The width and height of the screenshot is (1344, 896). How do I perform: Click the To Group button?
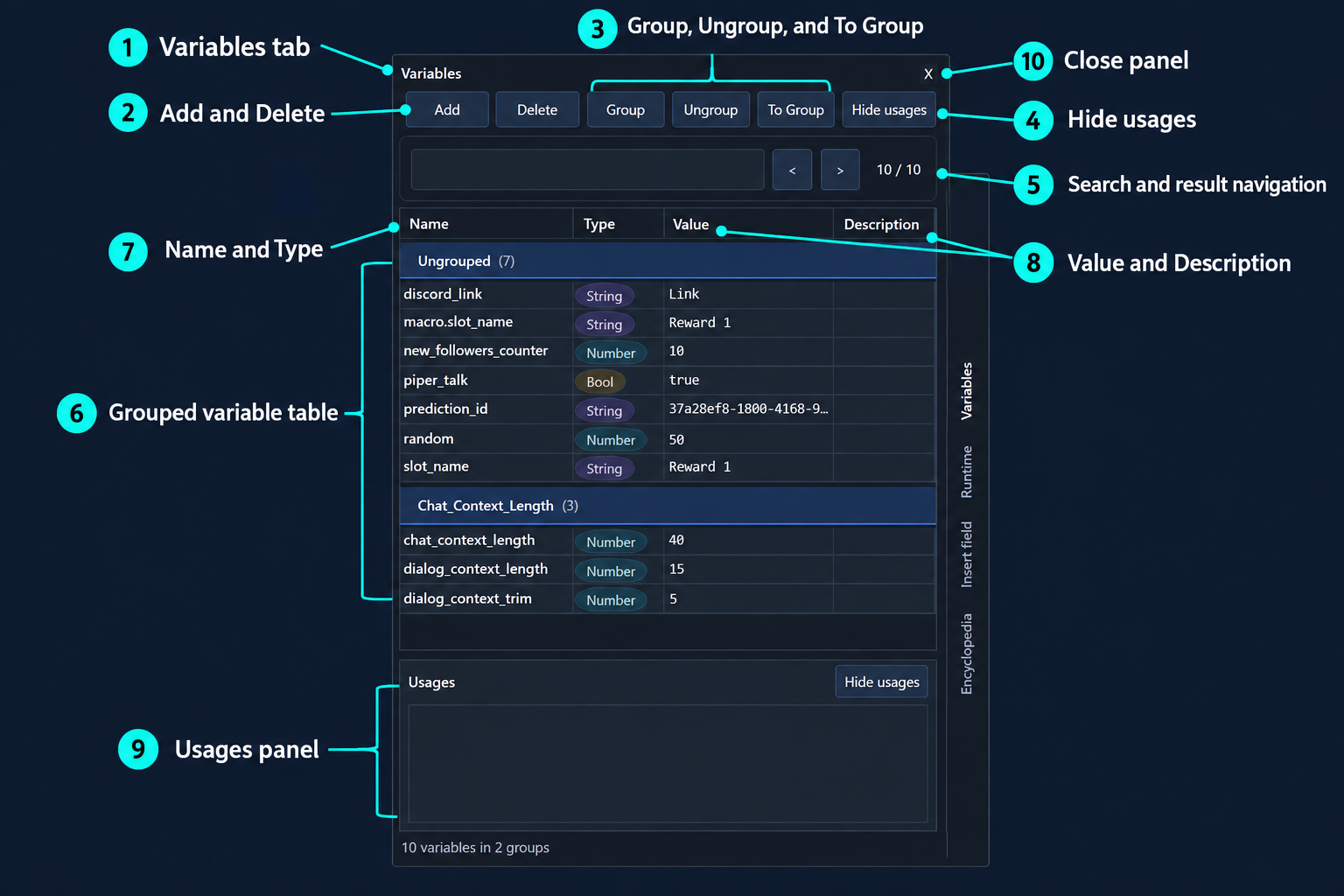pos(795,109)
